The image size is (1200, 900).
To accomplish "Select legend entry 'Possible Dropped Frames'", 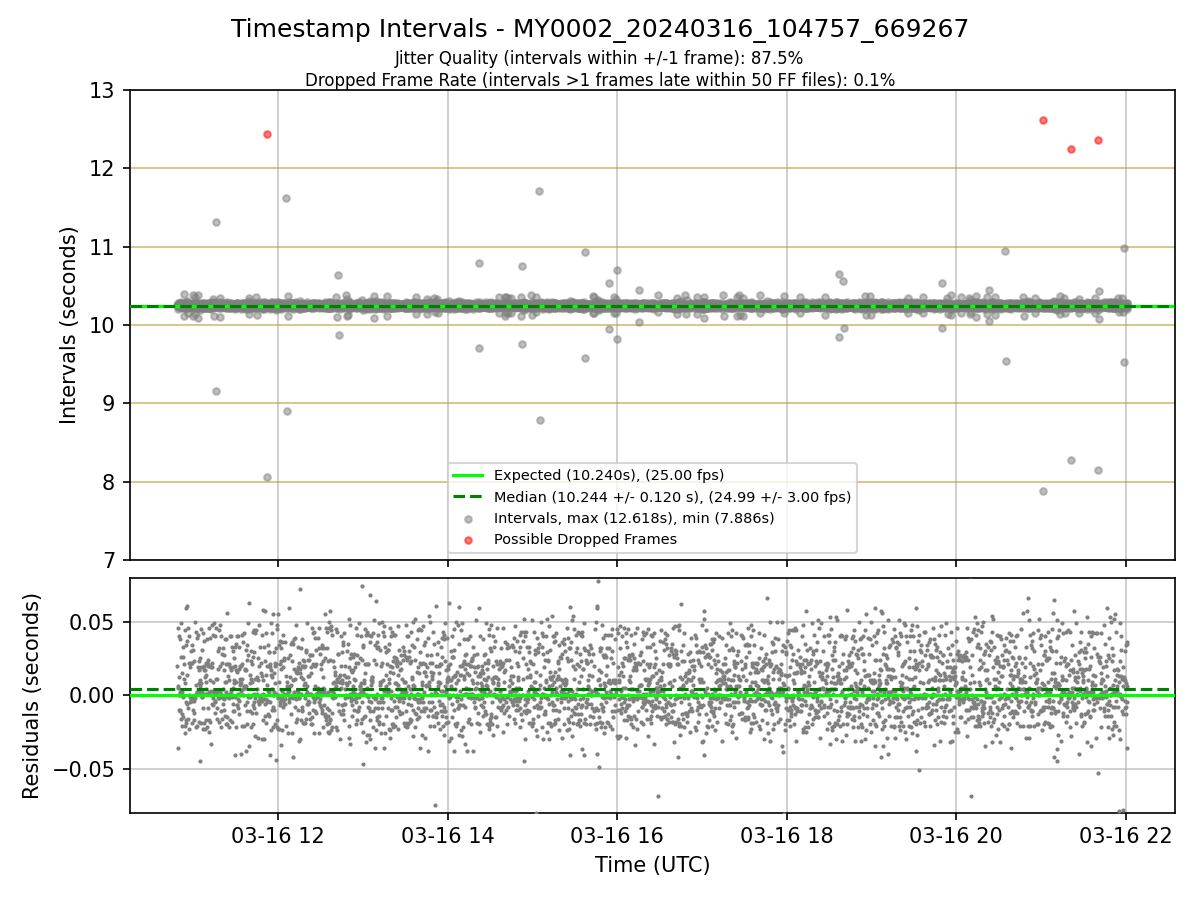I will [x=585, y=539].
